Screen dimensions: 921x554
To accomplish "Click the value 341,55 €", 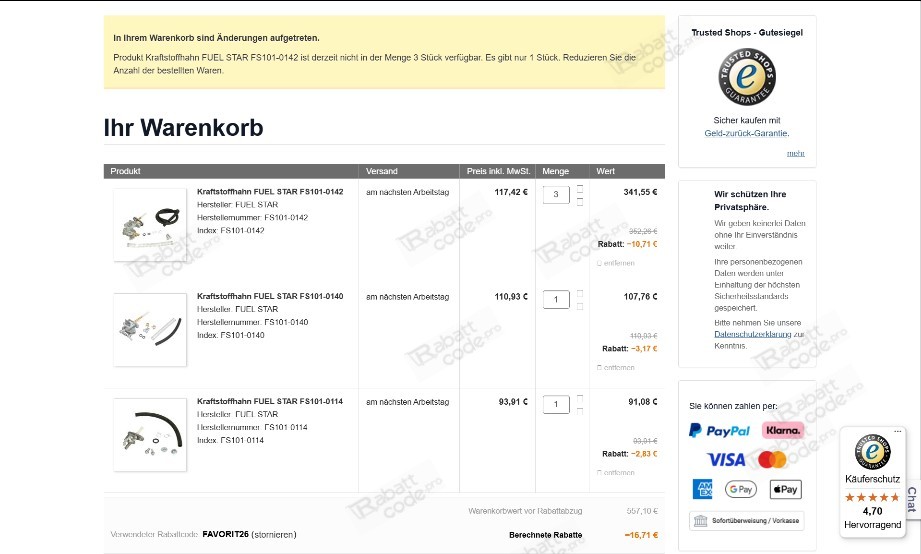I will [640, 192].
